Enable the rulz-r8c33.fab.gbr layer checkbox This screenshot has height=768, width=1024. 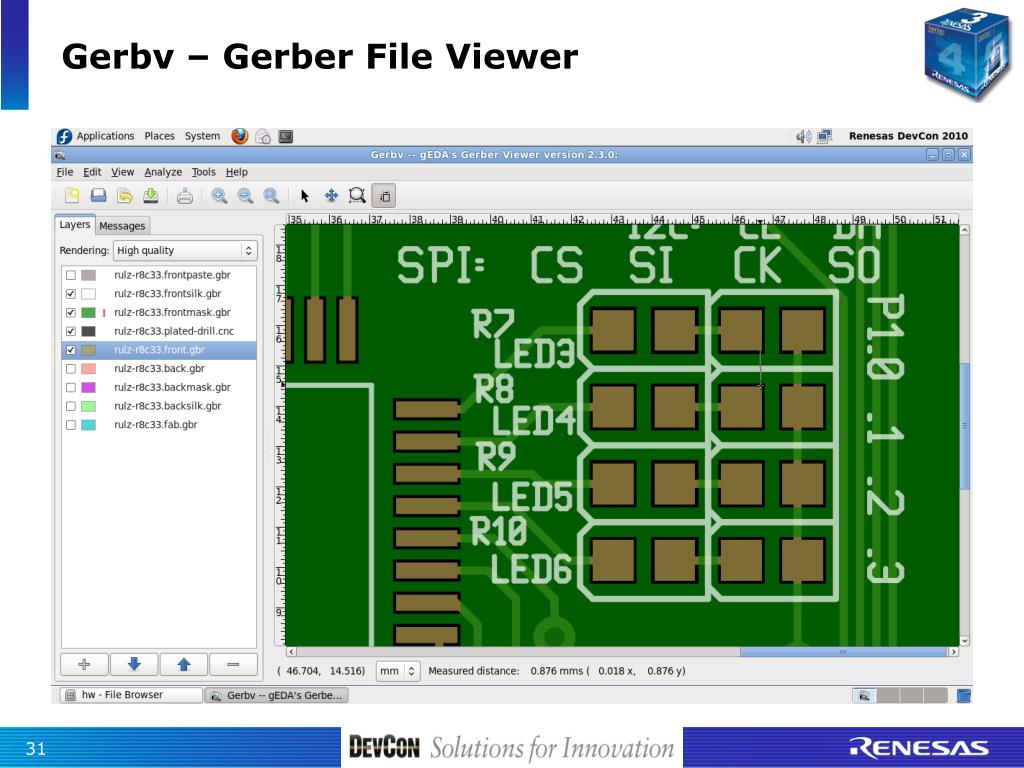pos(71,424)
